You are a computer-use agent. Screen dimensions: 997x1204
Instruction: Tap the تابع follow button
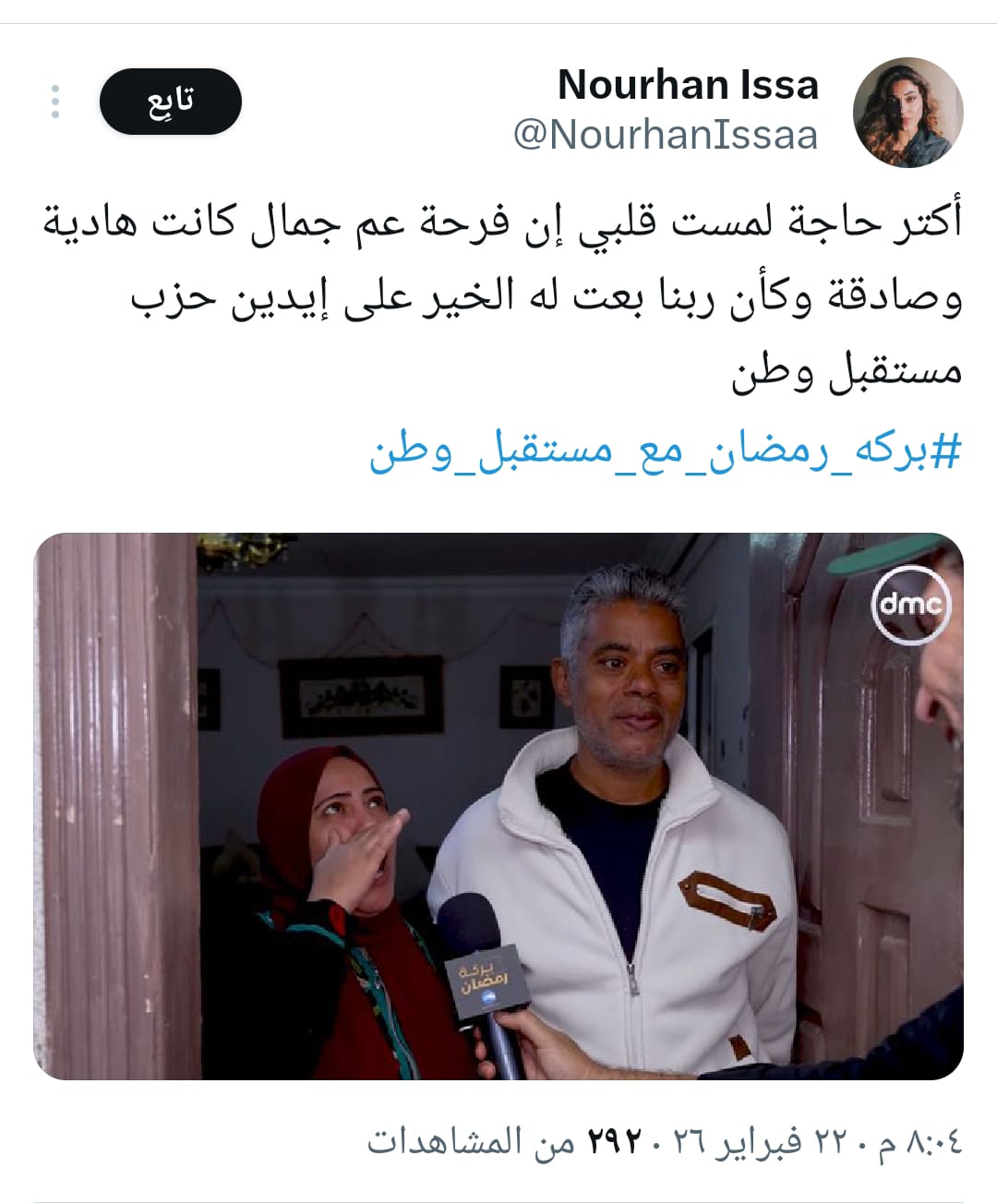click(171, 101)
